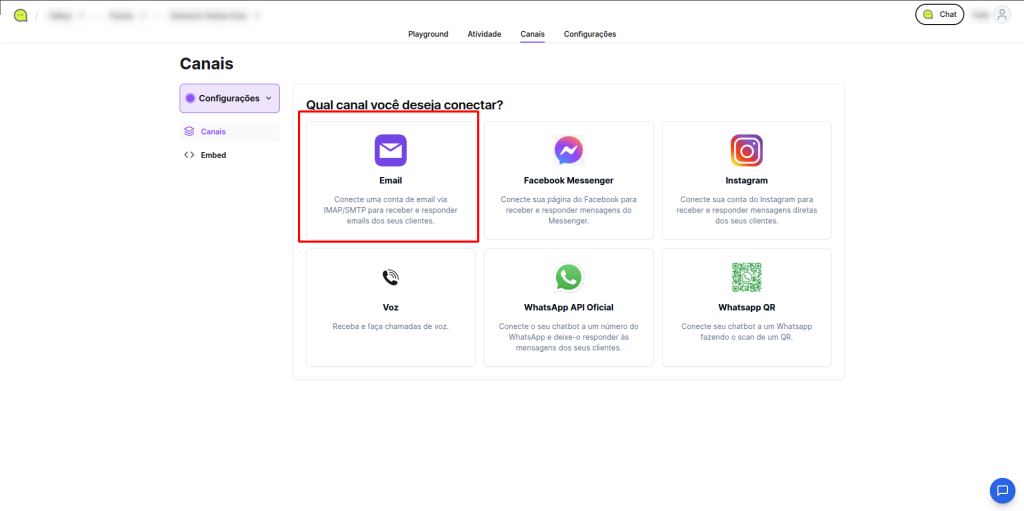The height and width of the screenshot is (511, 1024).
Task: Click the purple Email envelope icon
Action: pos(391,150)
